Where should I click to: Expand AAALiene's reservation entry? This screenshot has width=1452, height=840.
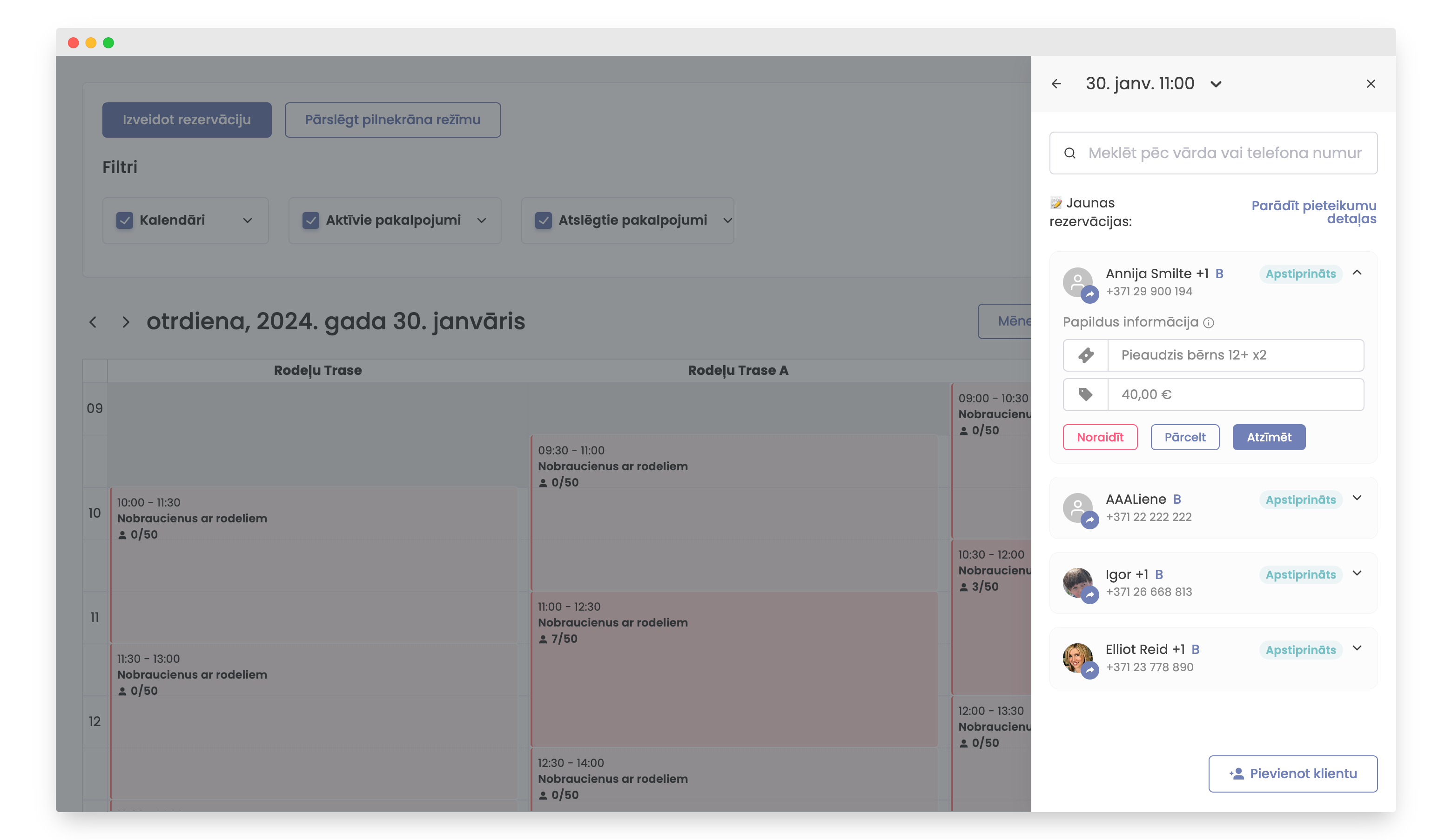1357,498
